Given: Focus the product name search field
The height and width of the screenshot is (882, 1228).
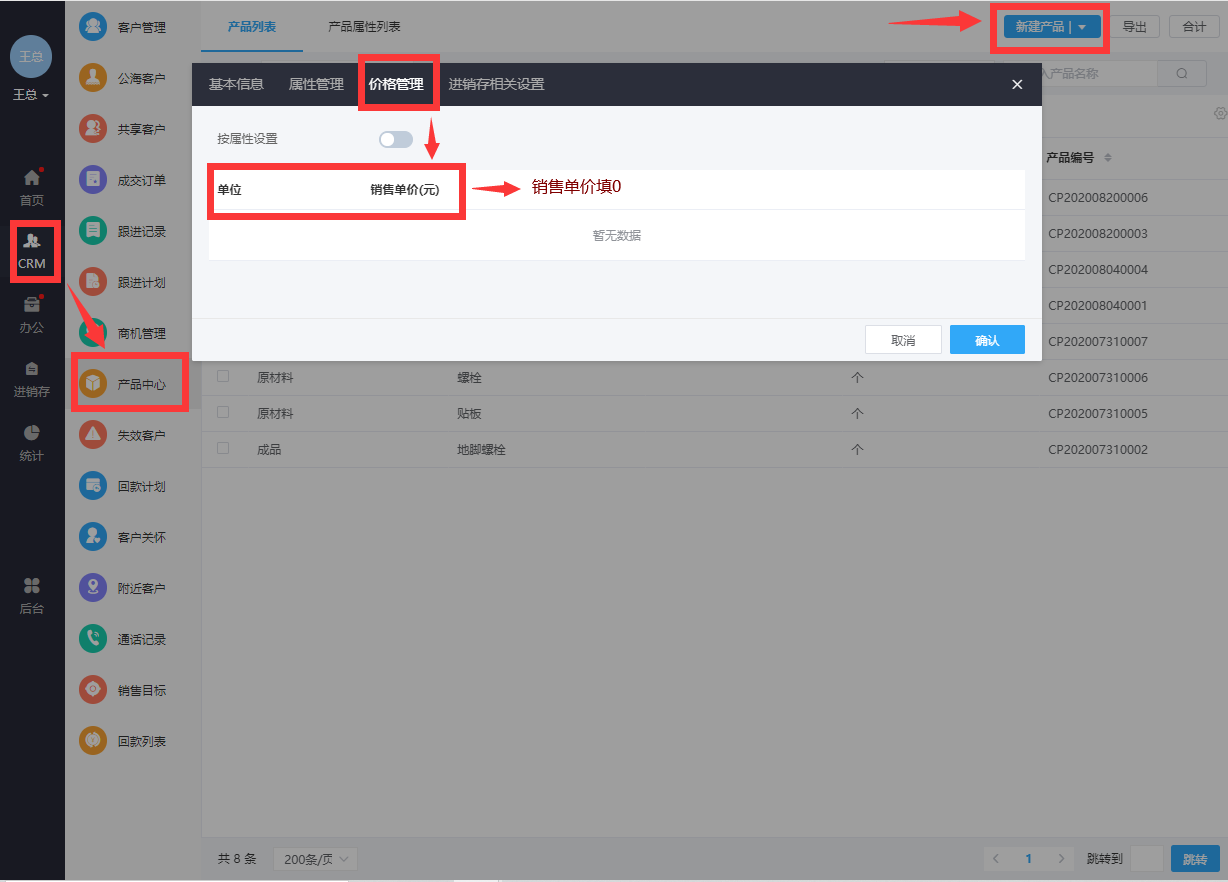Looking at the screenshot, I should point(1098,73).
